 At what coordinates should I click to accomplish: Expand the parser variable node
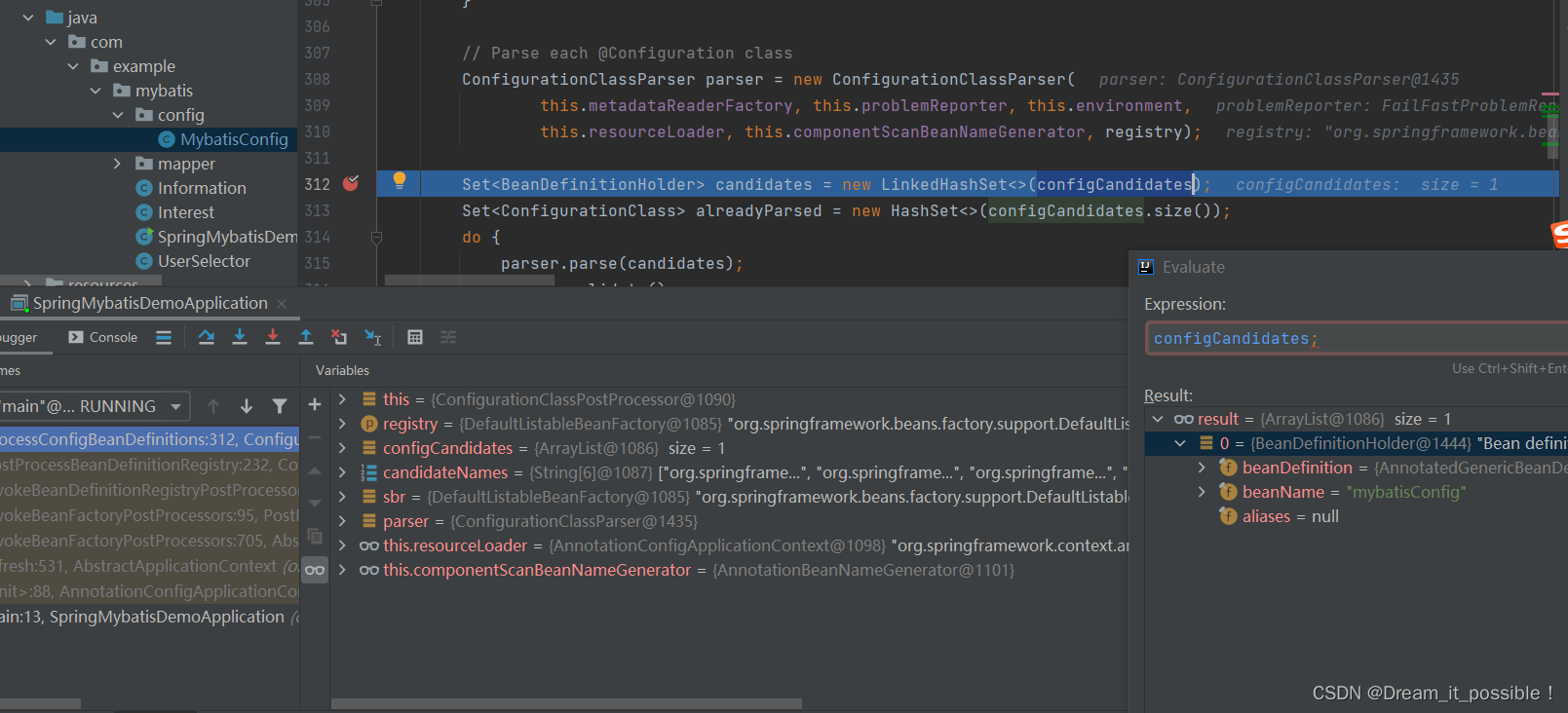point(342,521)
